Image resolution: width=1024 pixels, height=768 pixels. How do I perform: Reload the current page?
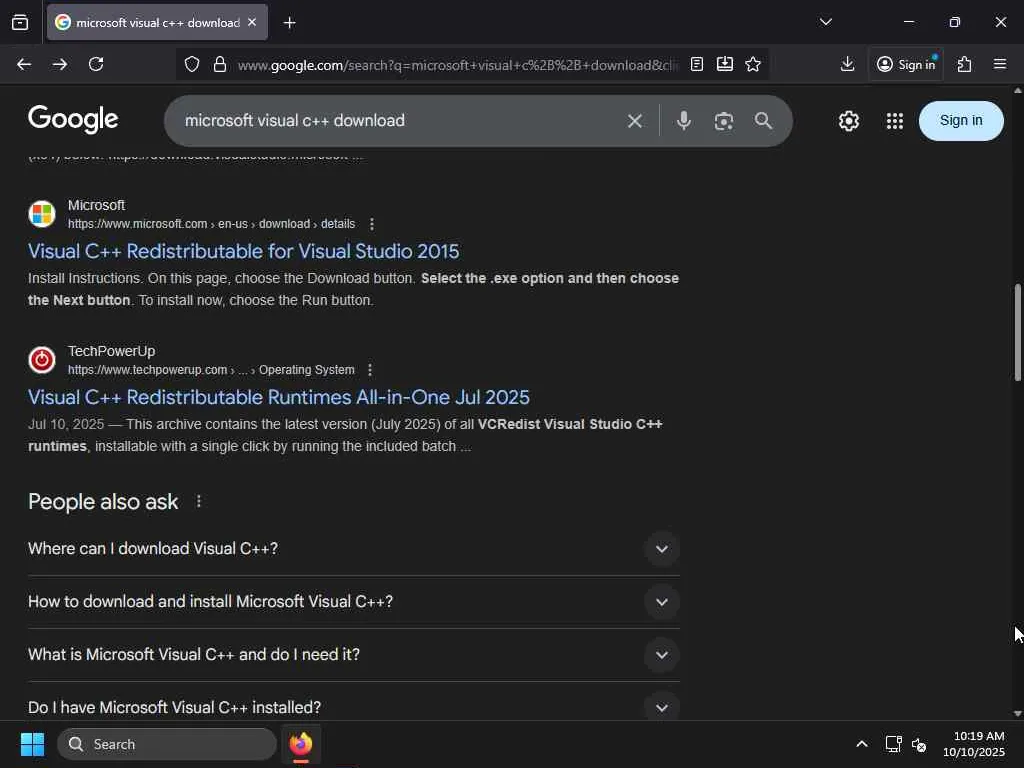96,64
